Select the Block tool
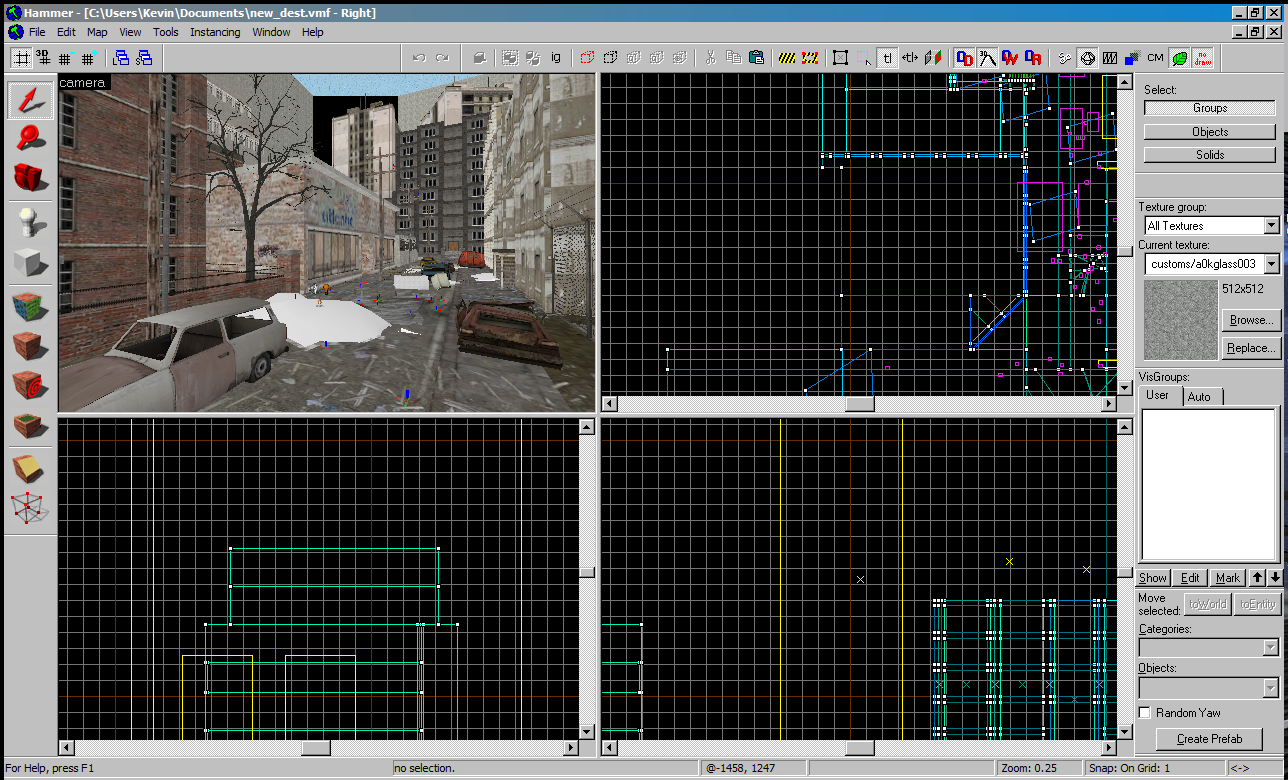This screenshot has width=1288, height=780. click(x=30, y=262)
